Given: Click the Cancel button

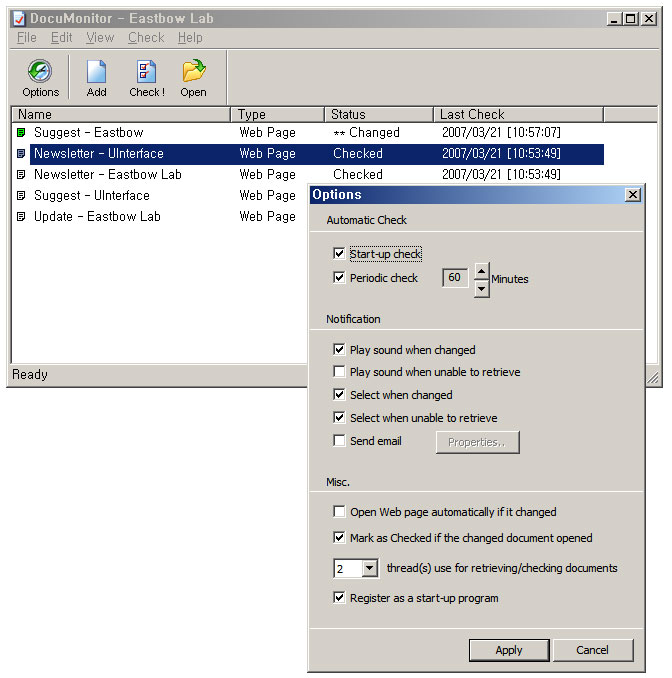Looking at the screenshot, I should tap(593, 650).
